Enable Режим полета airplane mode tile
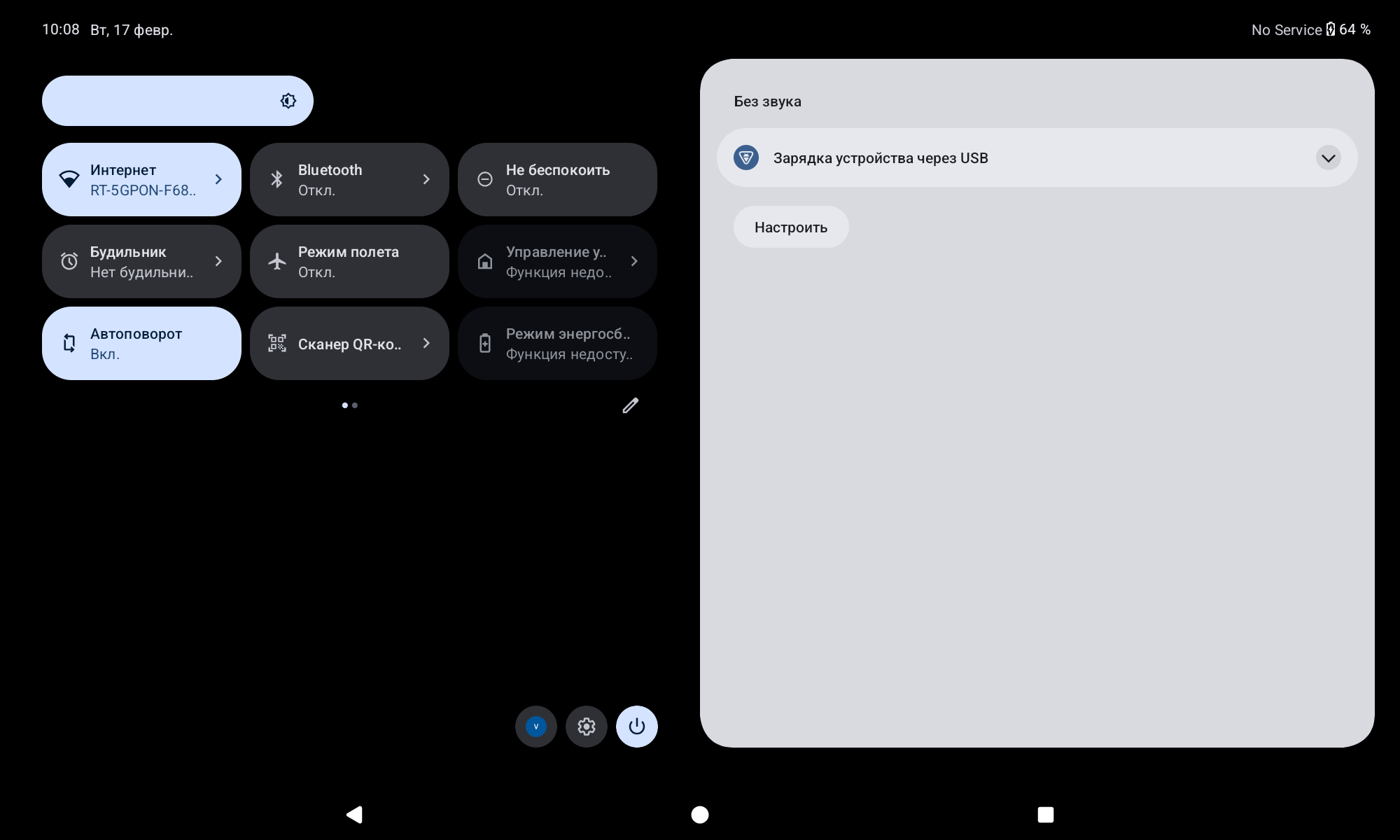 (349, 261)
